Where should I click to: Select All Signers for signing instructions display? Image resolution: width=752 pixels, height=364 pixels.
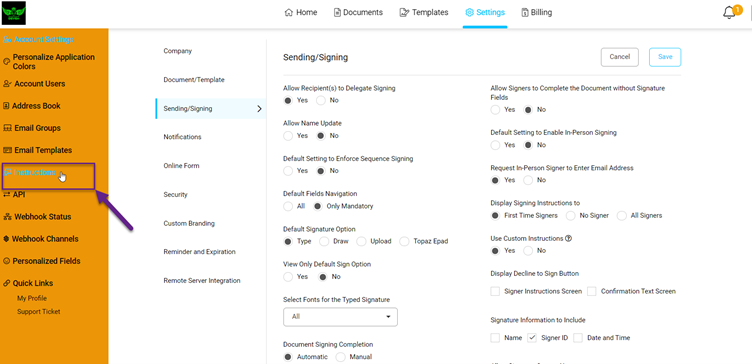(x=622, y=216)
